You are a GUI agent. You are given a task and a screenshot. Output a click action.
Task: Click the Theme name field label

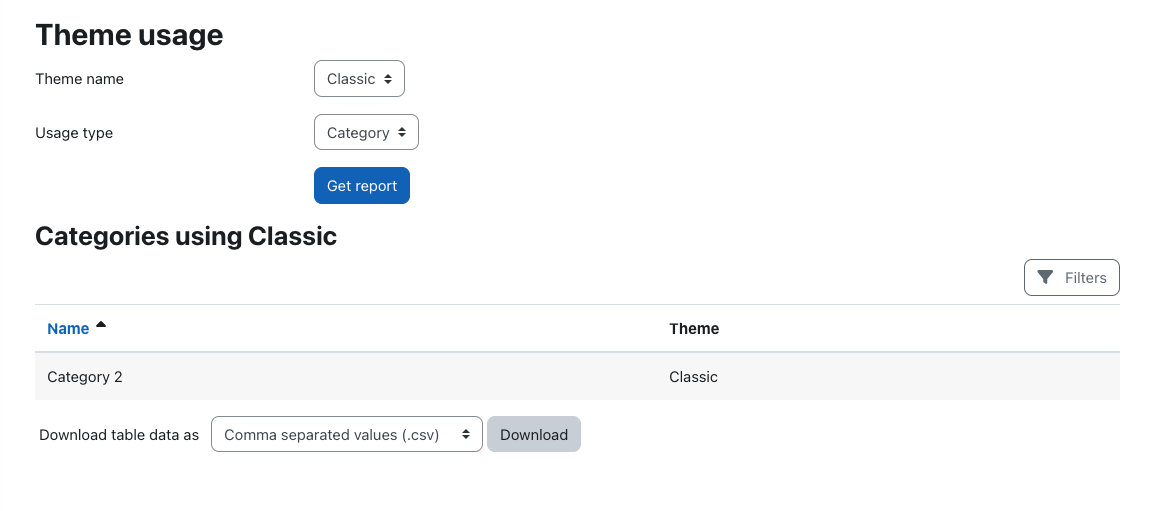[79, 79]
